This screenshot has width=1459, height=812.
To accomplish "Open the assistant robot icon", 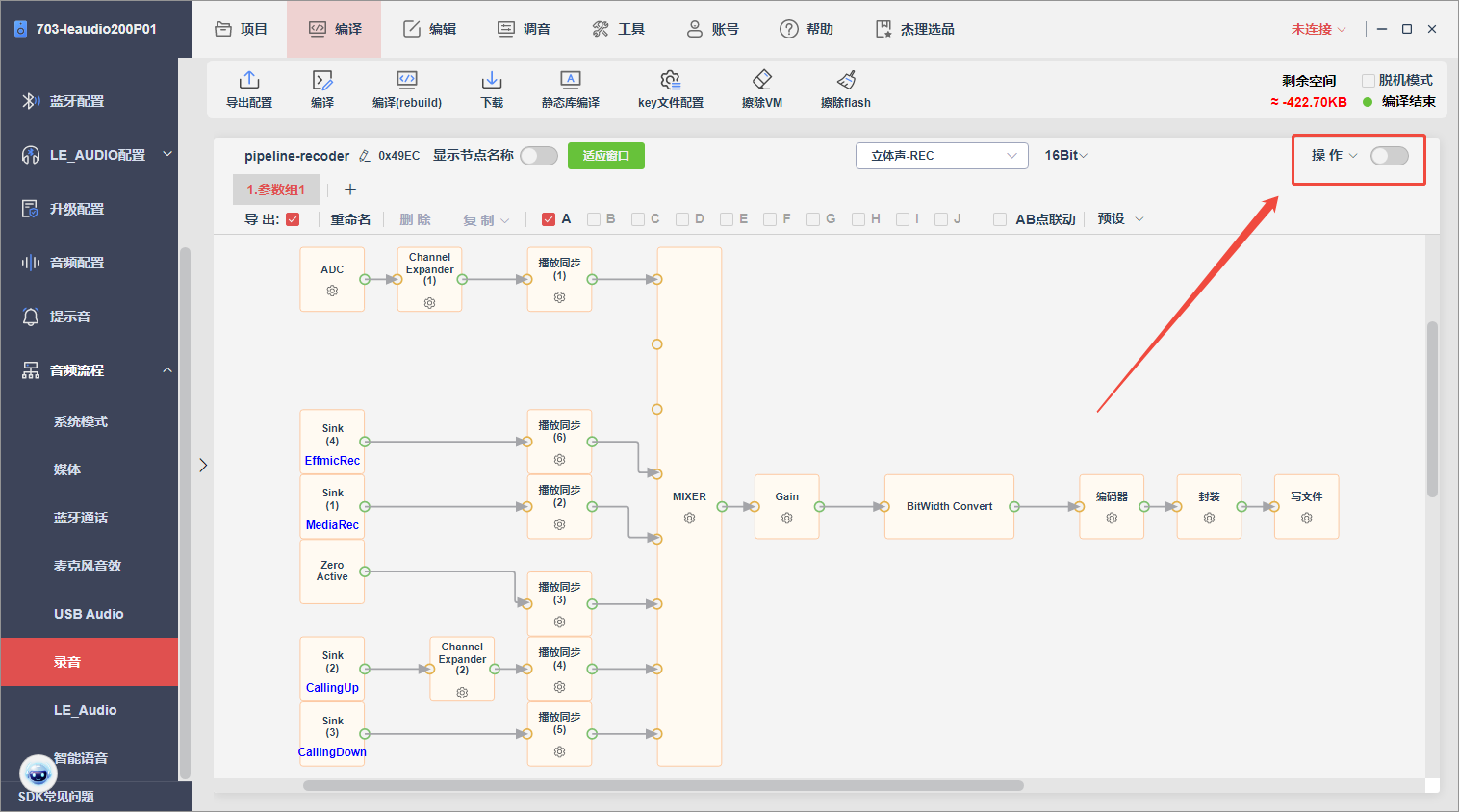I will pyautogui.click(x=38, y=773).
